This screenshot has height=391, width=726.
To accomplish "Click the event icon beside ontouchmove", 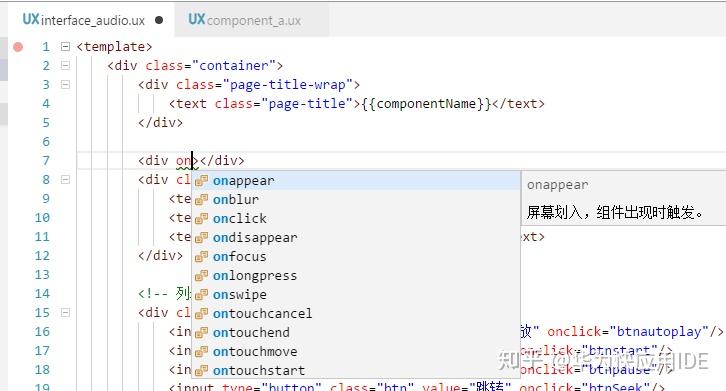I will [201, 352].
